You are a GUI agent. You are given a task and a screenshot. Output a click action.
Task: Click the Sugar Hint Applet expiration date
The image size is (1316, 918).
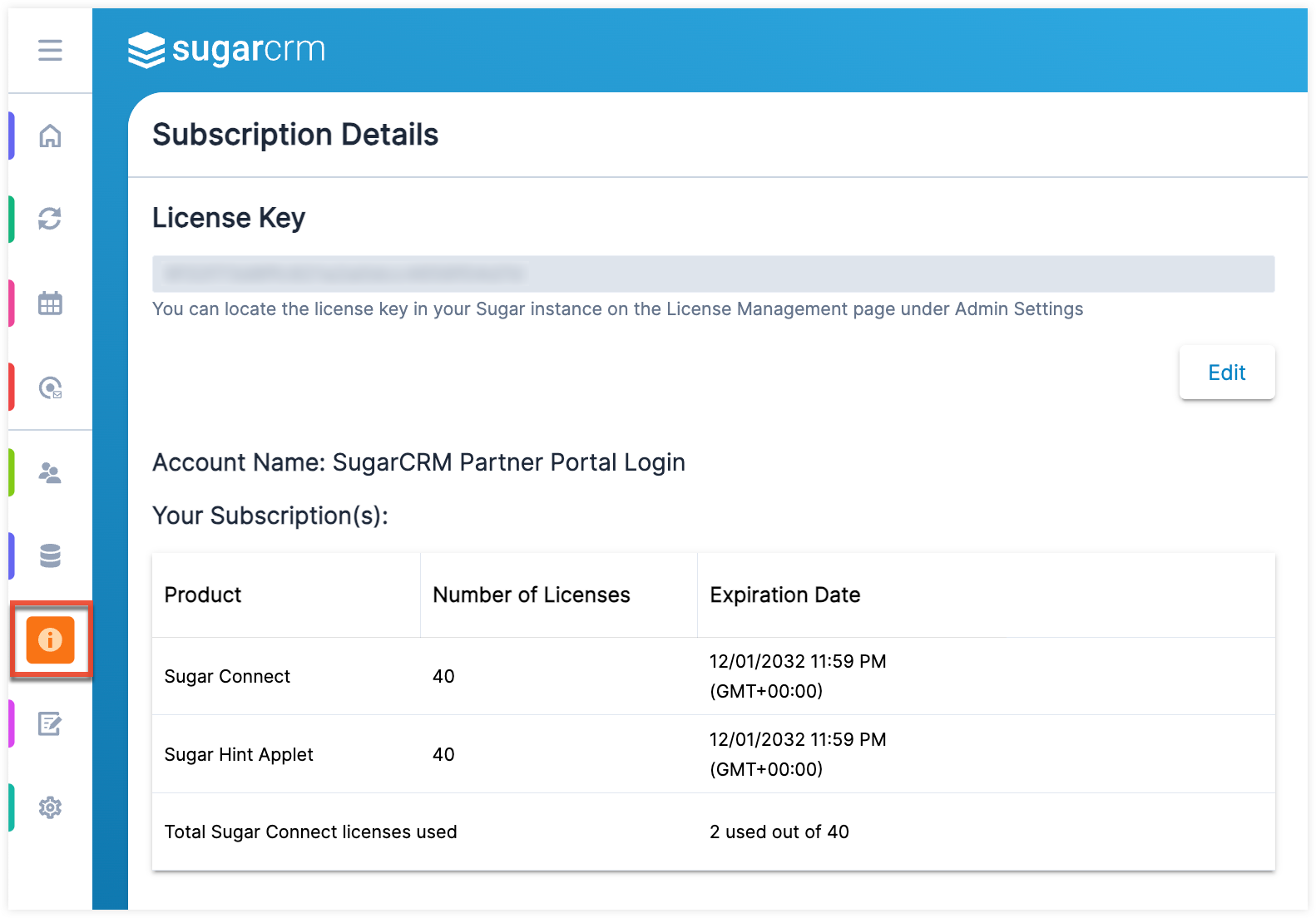pyautogui.click(x=798, y=754)
